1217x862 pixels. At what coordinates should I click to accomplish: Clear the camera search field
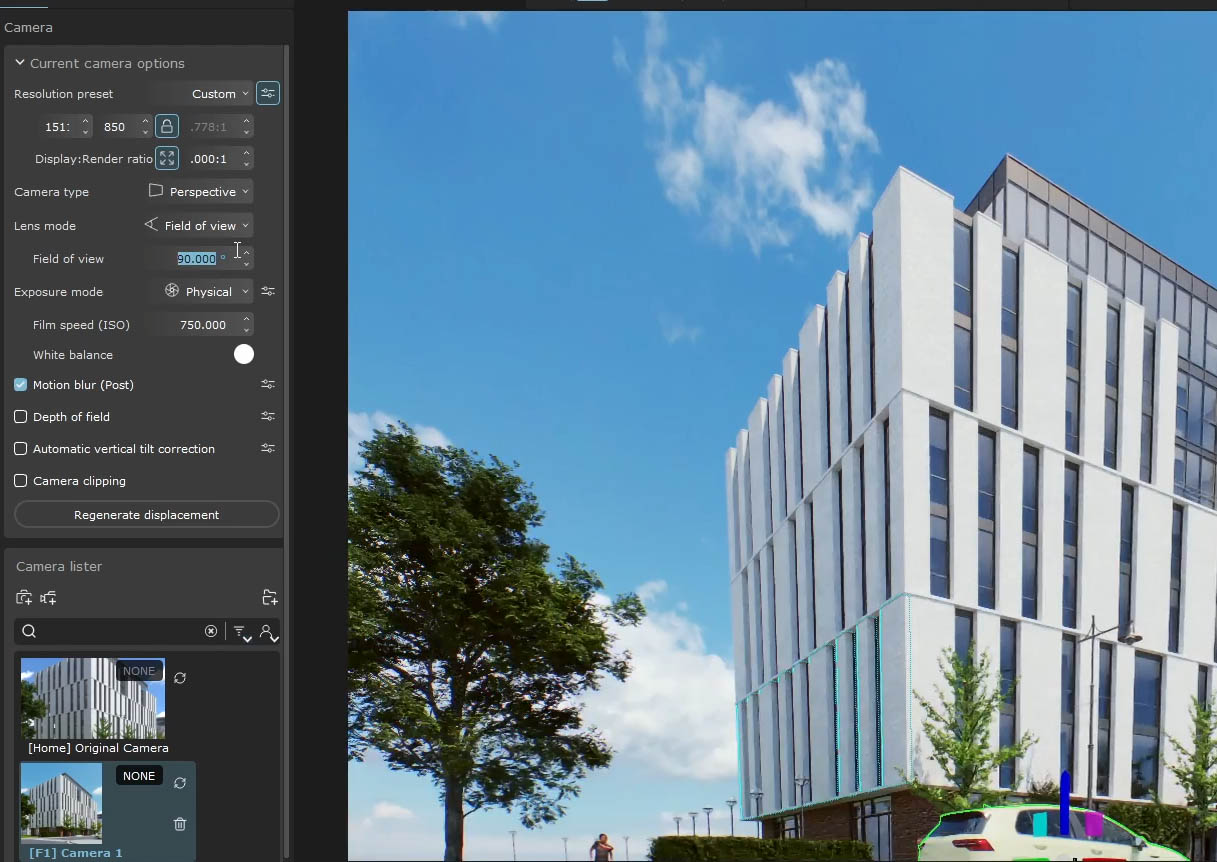[211, 631]
